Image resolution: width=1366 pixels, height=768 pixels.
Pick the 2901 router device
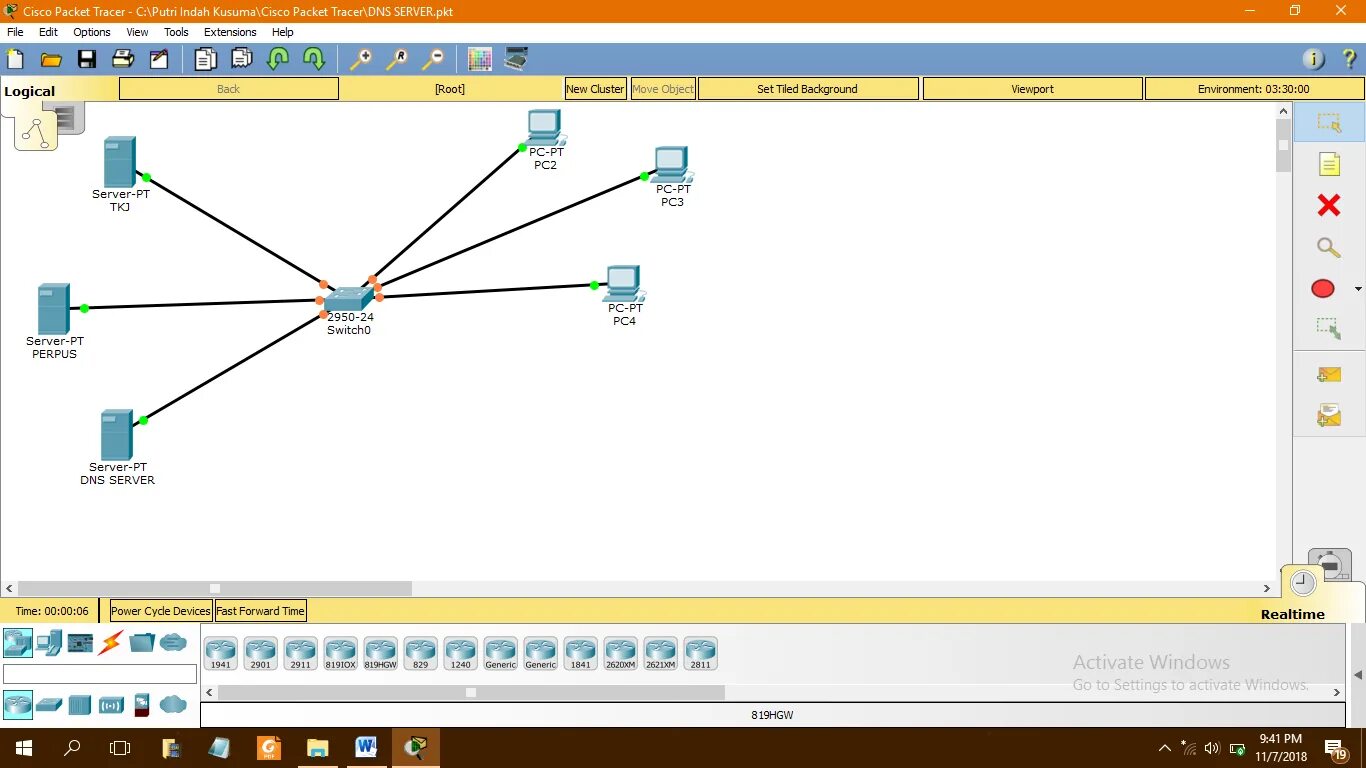[261, 654]
